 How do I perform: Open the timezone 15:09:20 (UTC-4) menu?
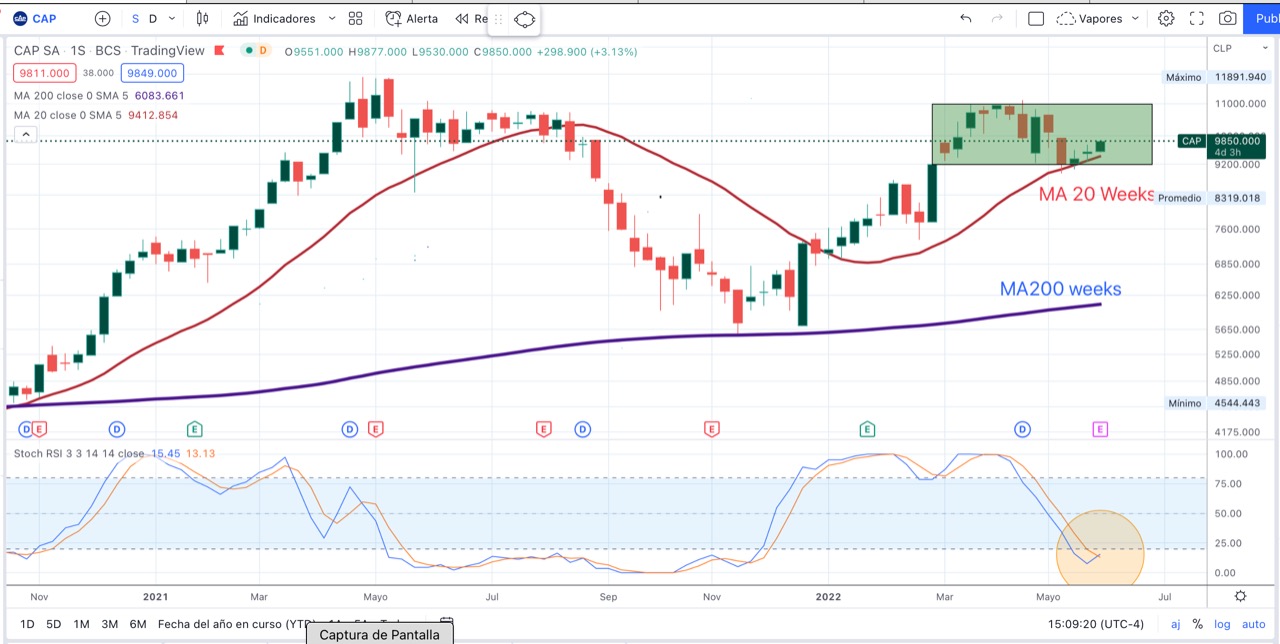point(1098,624)
